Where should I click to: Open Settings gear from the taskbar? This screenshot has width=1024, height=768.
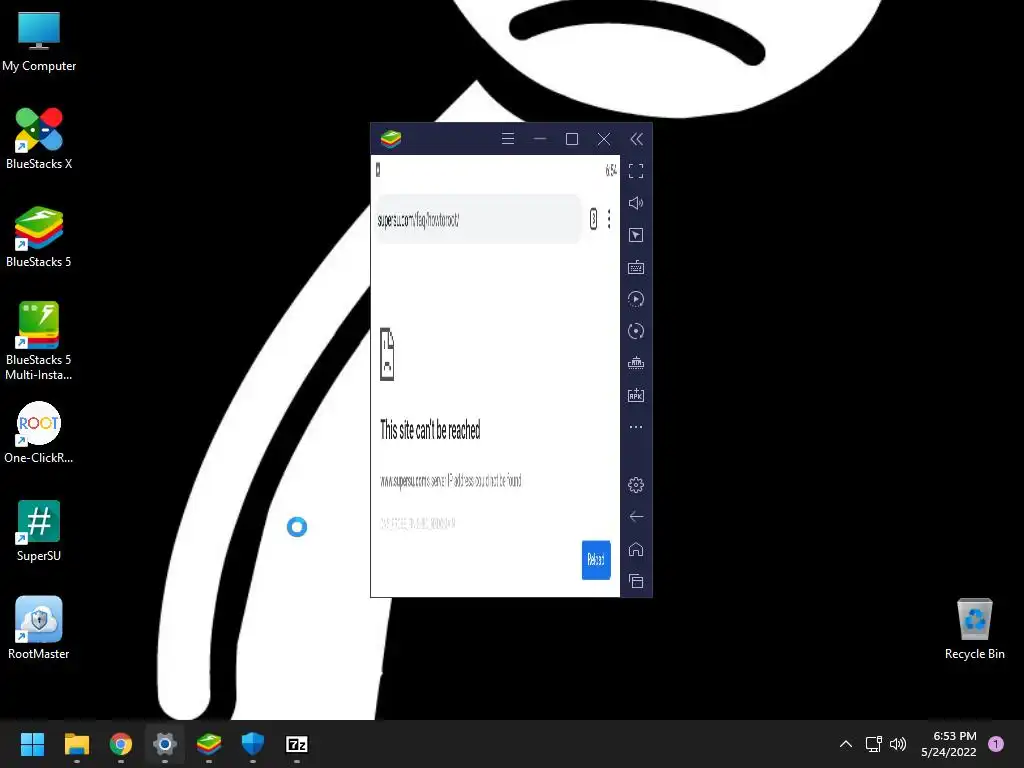click(165, 744)
